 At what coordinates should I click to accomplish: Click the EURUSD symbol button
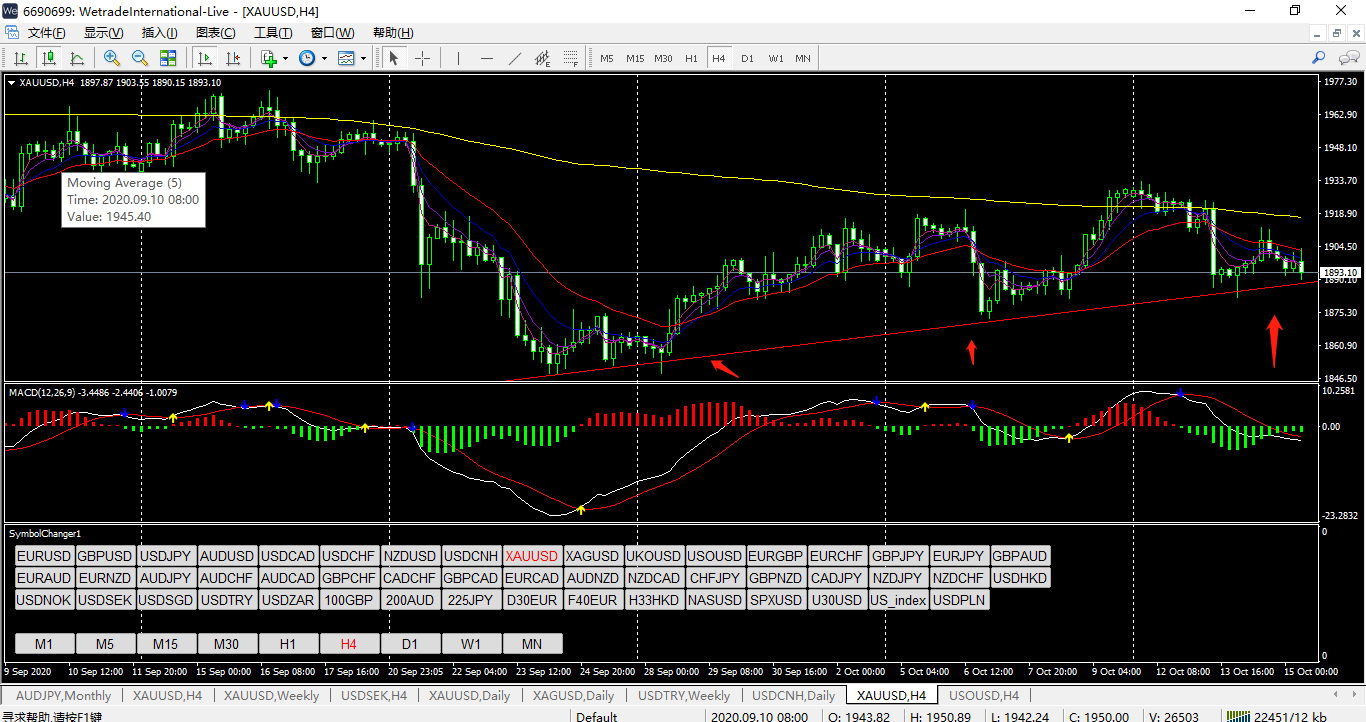pos(45,556)
